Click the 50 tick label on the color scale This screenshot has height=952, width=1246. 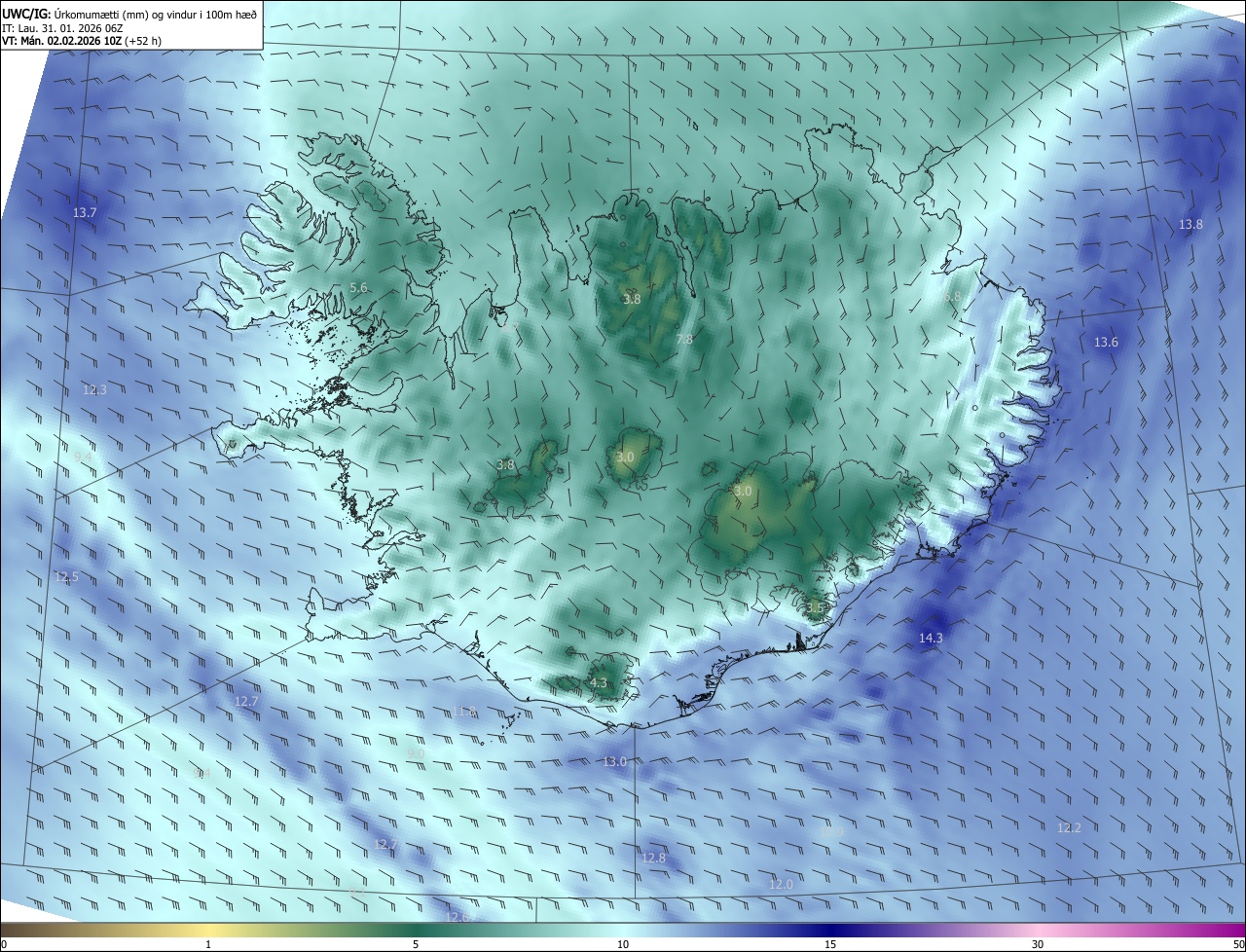tap(1238, 944)
